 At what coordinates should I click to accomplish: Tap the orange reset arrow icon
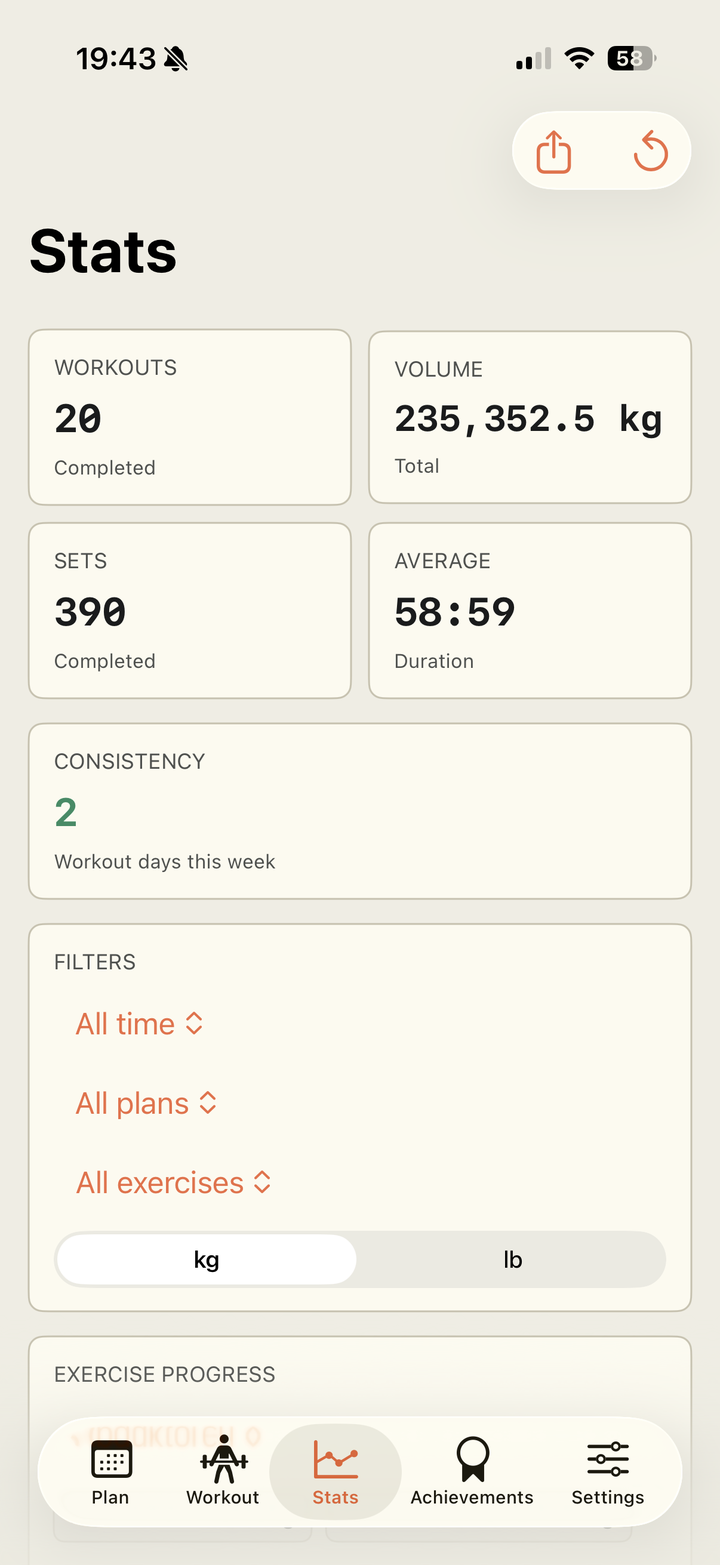[650, 152]
